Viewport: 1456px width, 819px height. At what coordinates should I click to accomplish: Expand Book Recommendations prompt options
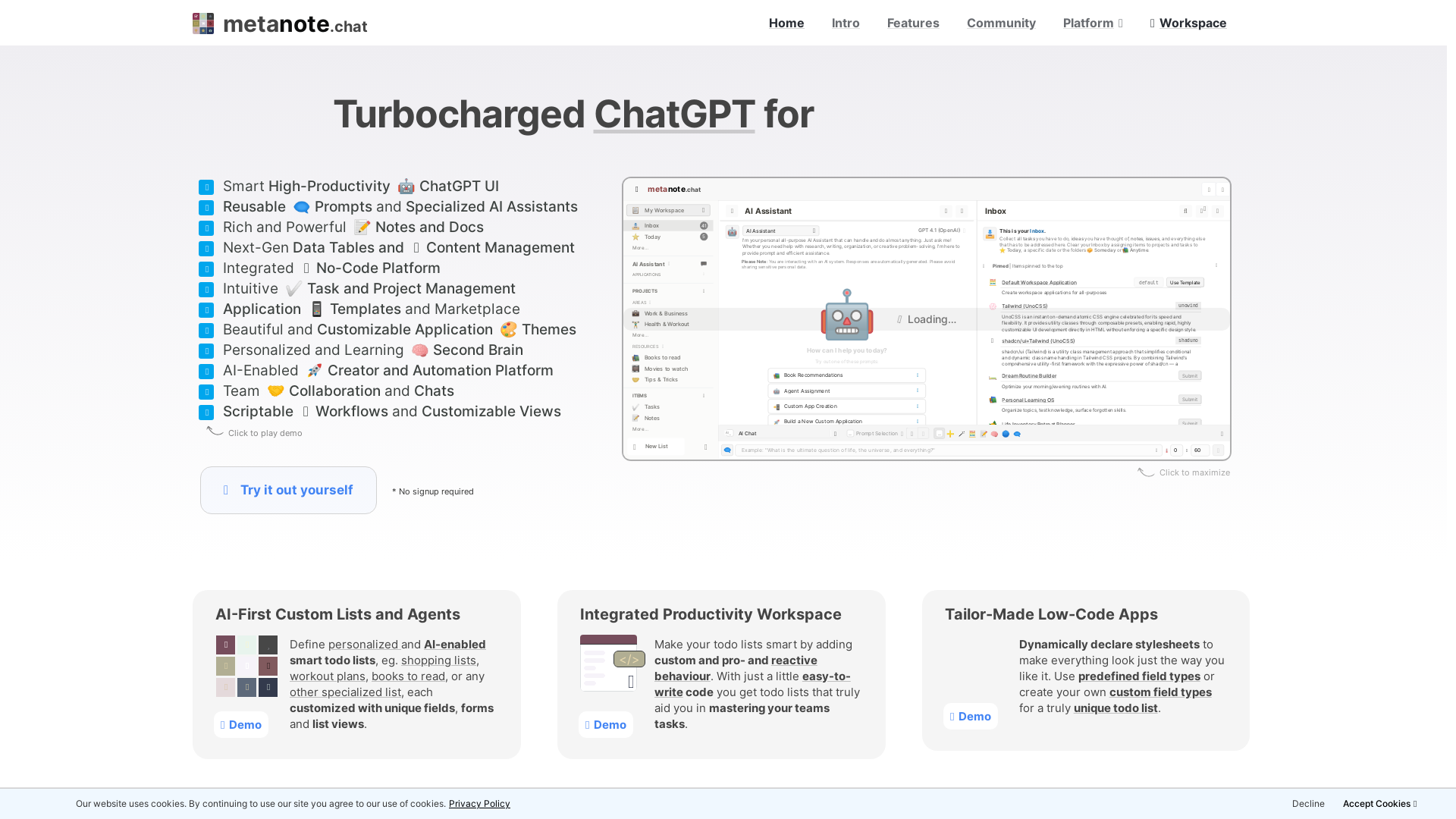coord(918,375)
